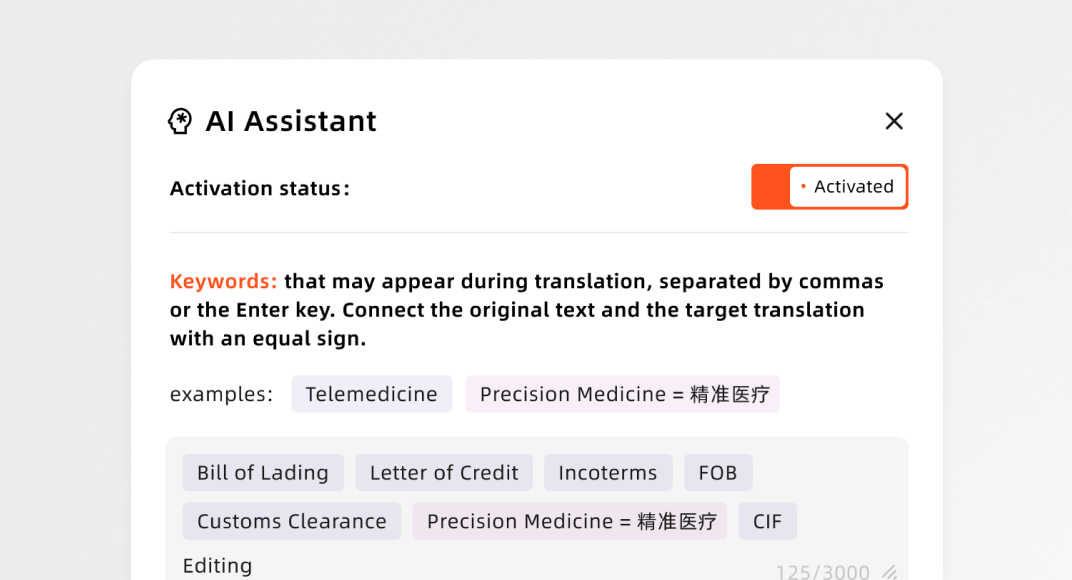
Task: Toggle the Activated status switch
Action: click(829, 187)
